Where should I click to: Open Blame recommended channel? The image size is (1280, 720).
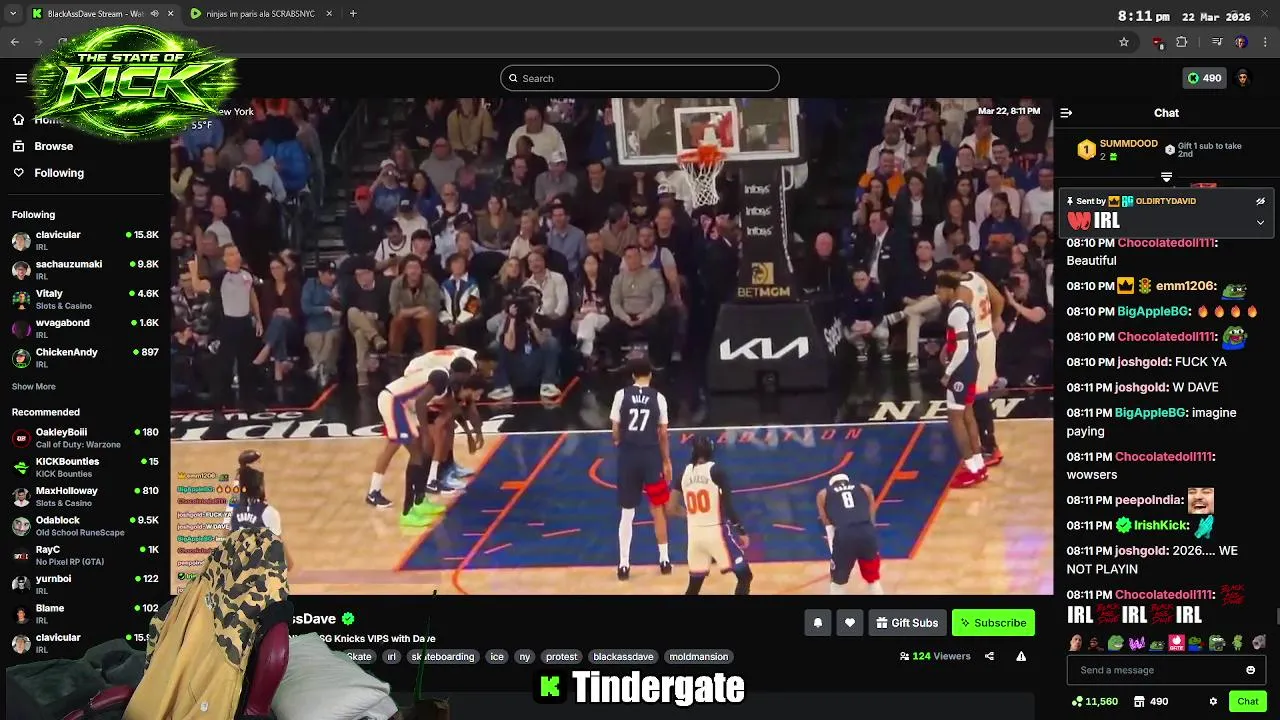(x=85, y=613)
